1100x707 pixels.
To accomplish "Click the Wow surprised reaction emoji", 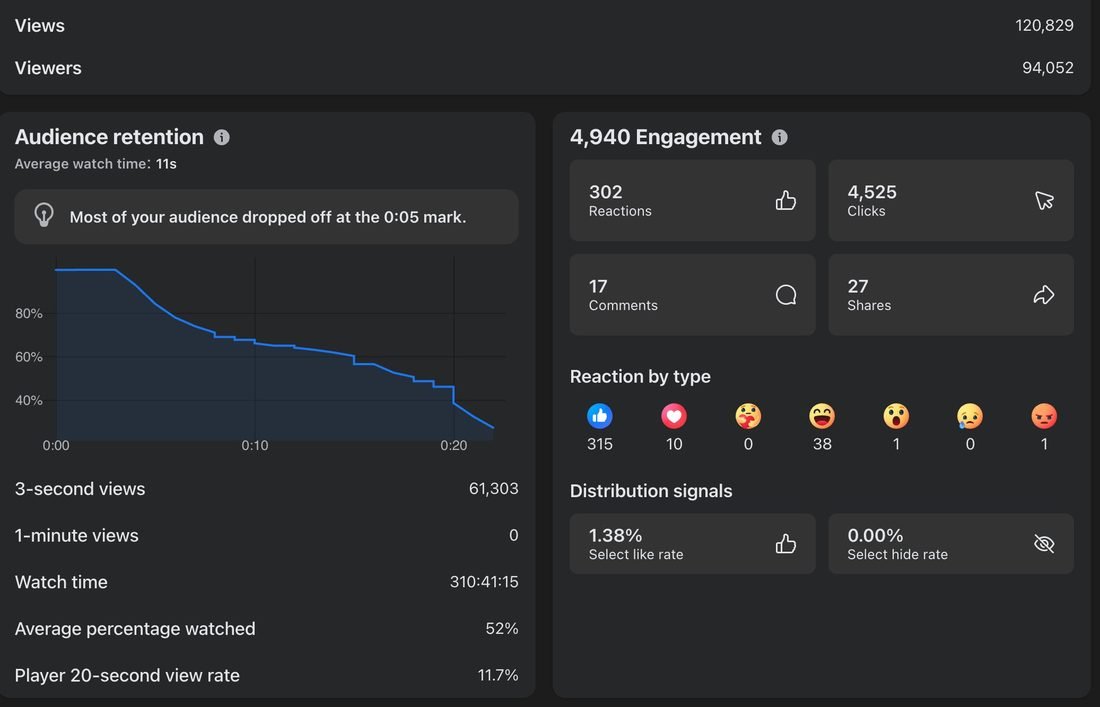I will tap(896, 416).
